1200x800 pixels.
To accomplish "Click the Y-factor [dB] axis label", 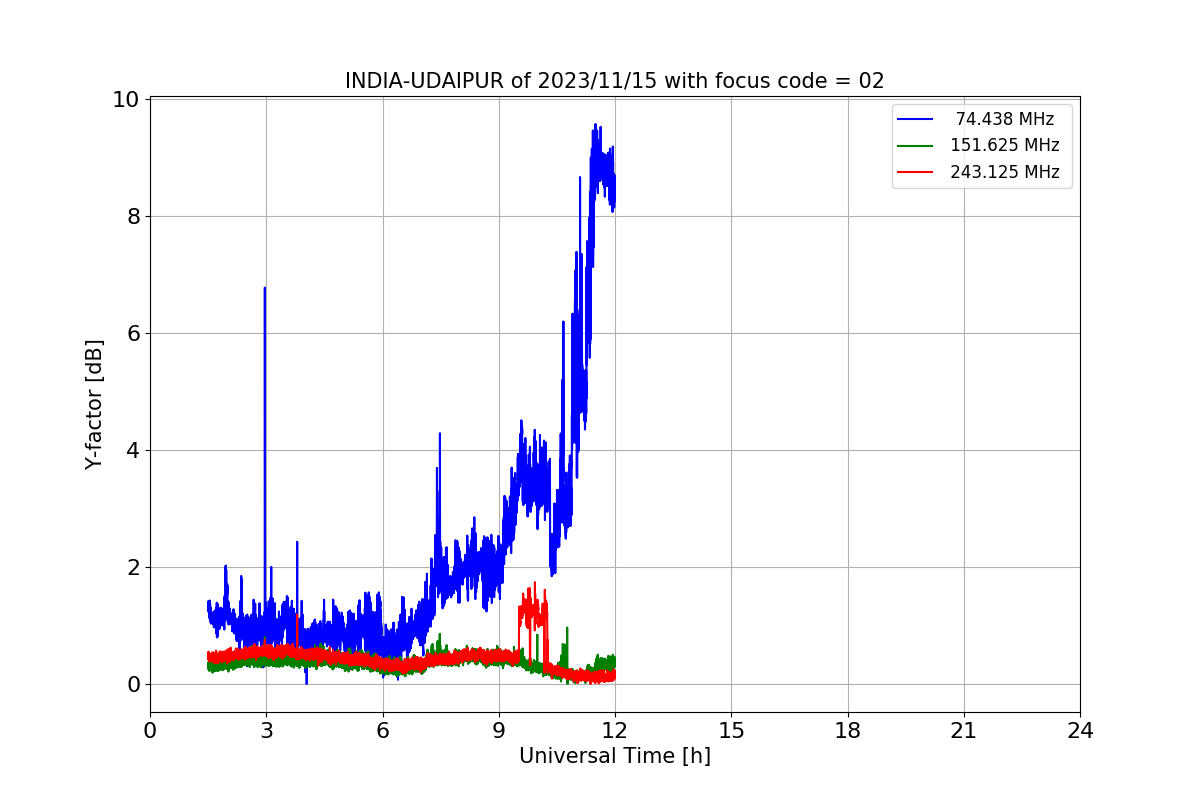I will coord(94,404).
